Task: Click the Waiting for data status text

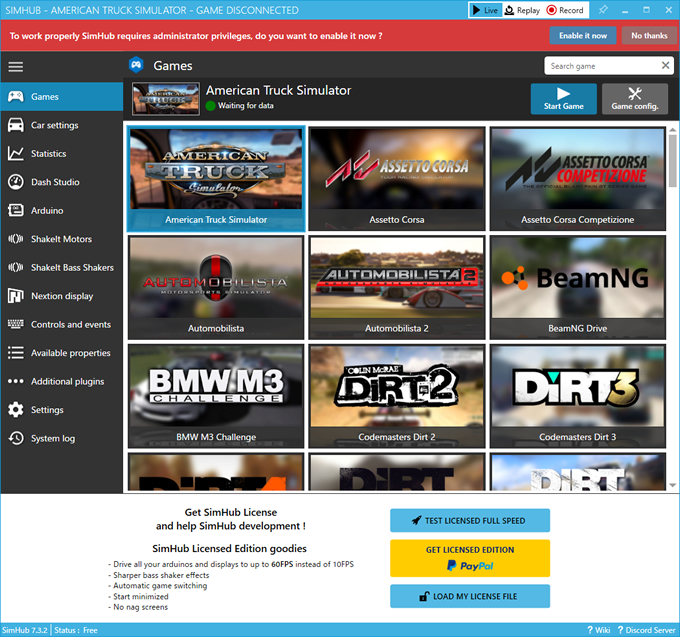Action: pos(245,105)
